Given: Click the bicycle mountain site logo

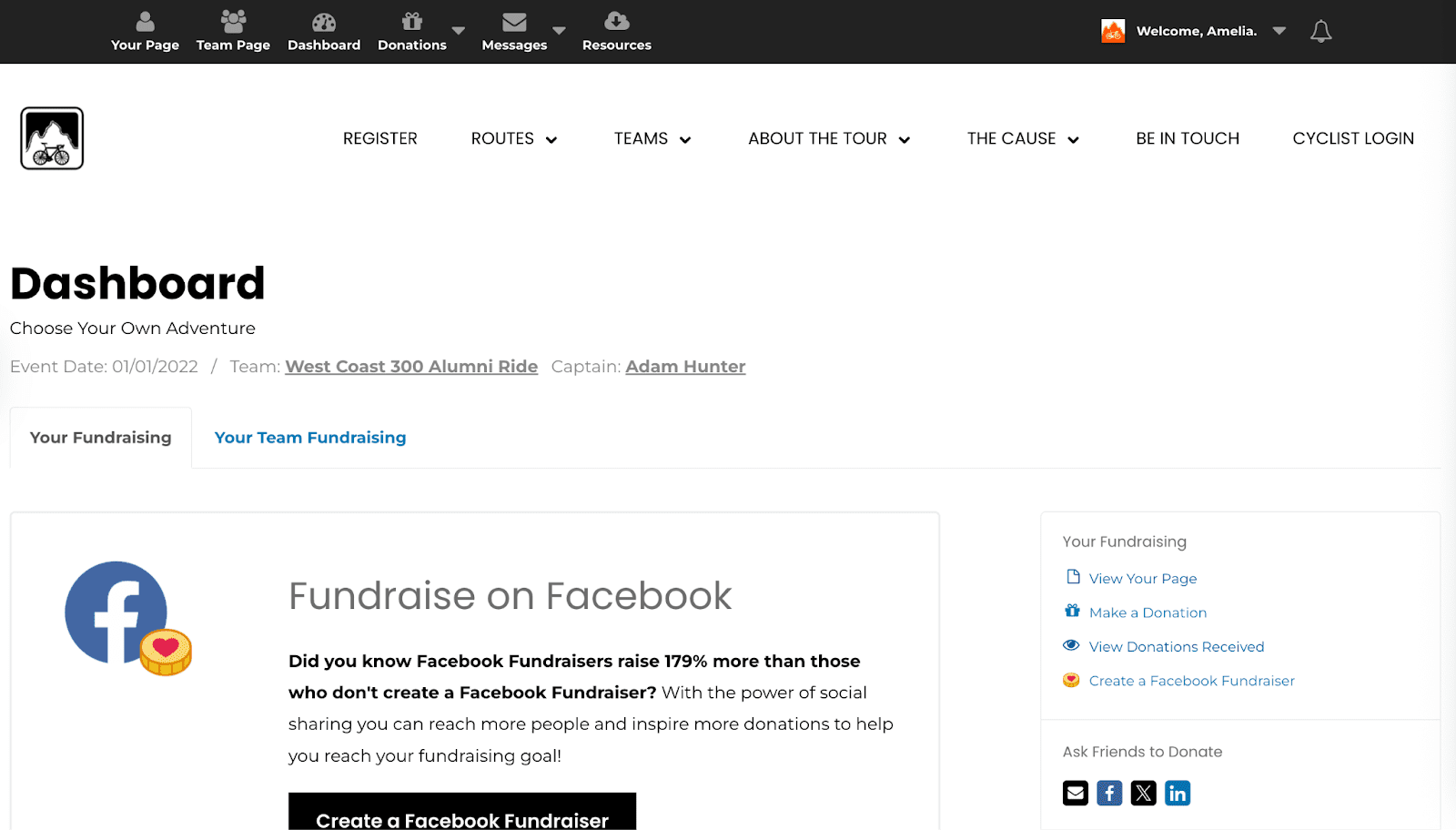Looking at the screenshot, I should click(52, 138).
